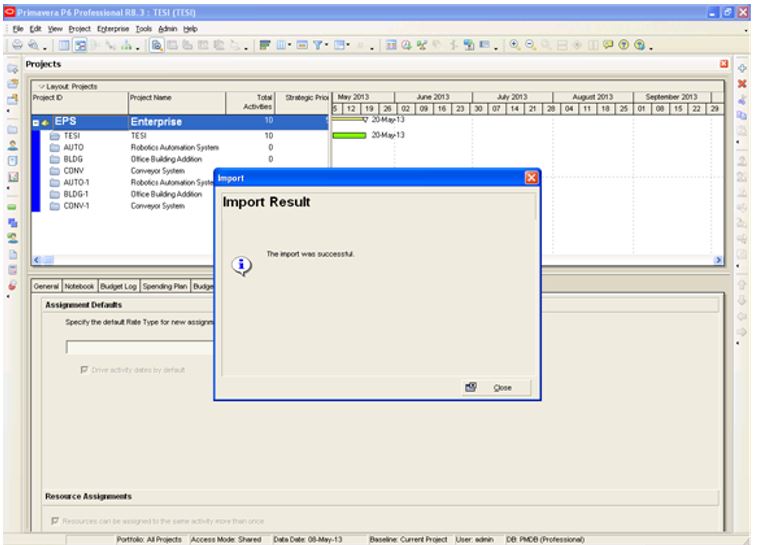This screenshot has width=759, height=545.
Task: Collapse the EPS Enterprise tree node
Action: (37, 122)
